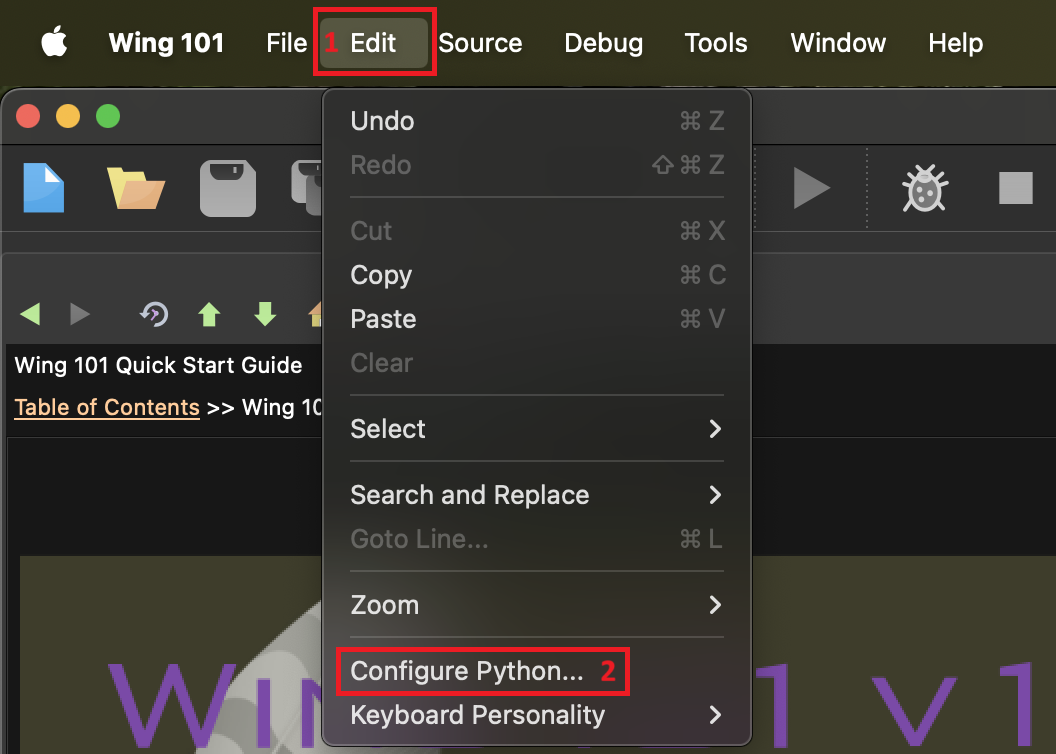Open the Debug menu

[x=603, y=43]
